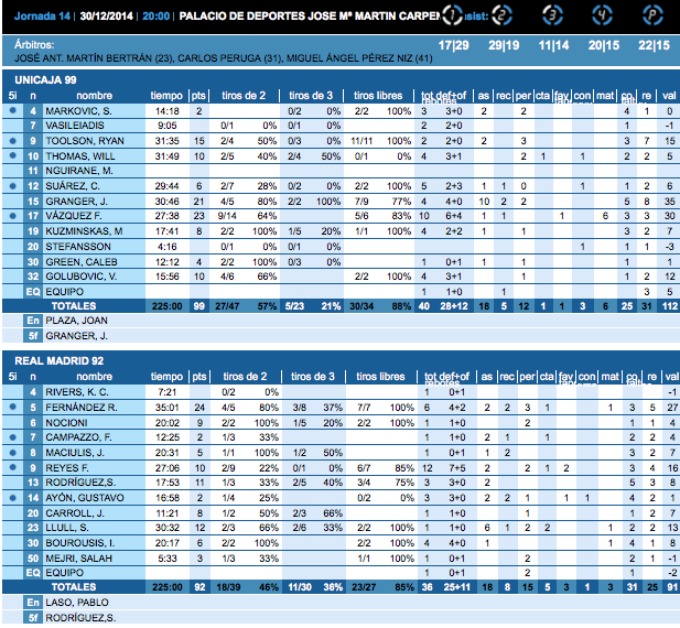Select the fourth quarter circle icon

[602, 15]
